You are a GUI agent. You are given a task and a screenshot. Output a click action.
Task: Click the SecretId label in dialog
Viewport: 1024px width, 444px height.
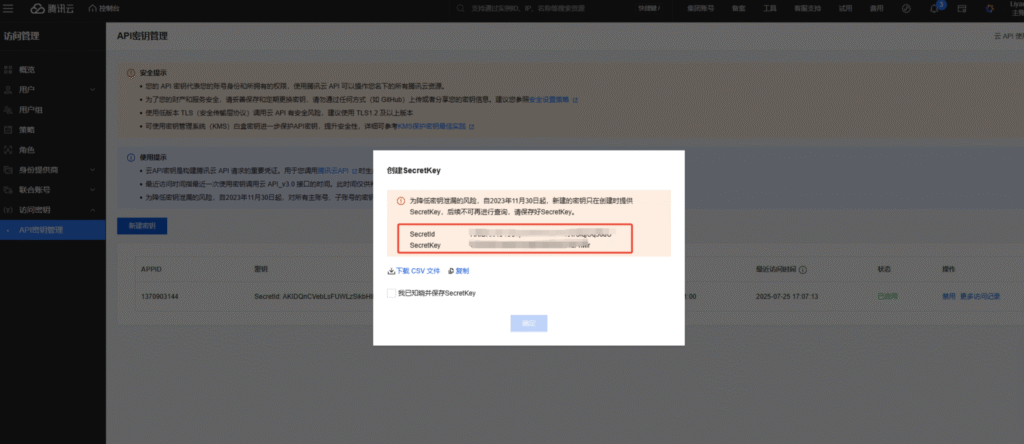click(x=422, y=234)
